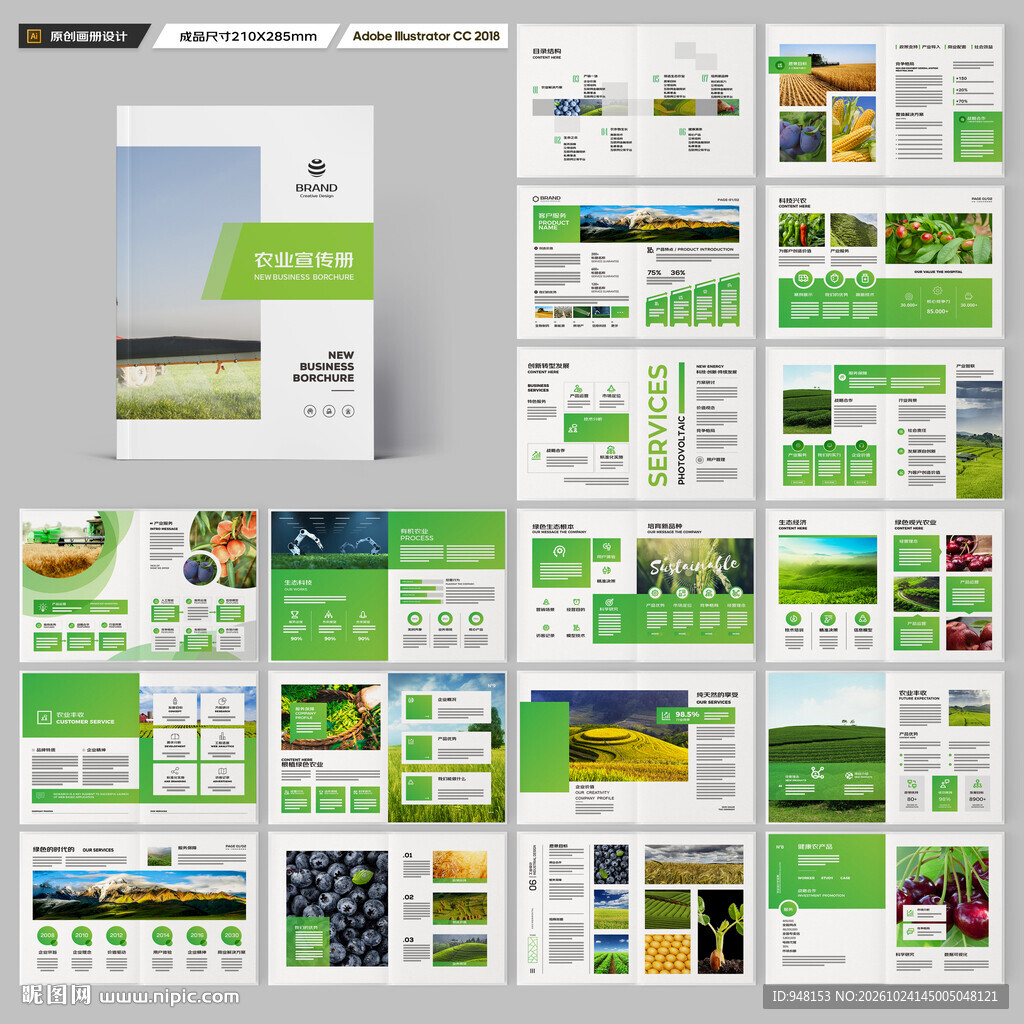Select the leftmost circular icon on the cover
1024x1024 pixels.
310,411
